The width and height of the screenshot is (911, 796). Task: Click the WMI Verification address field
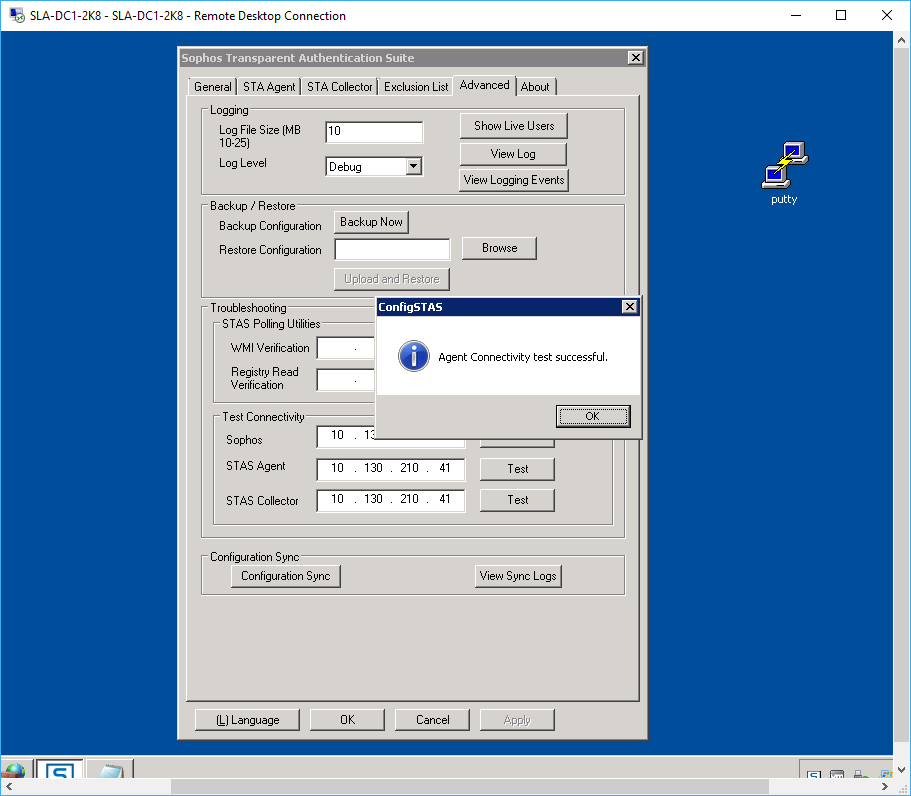pyautogui.click(x=346, y=348)
